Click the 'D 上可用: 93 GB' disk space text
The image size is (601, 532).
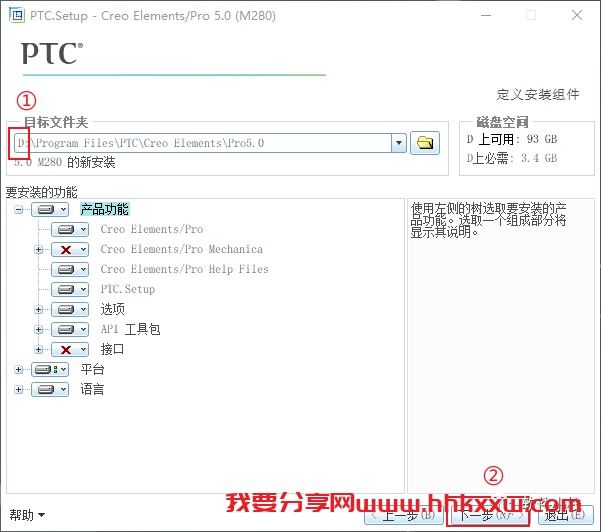(512, 139)
